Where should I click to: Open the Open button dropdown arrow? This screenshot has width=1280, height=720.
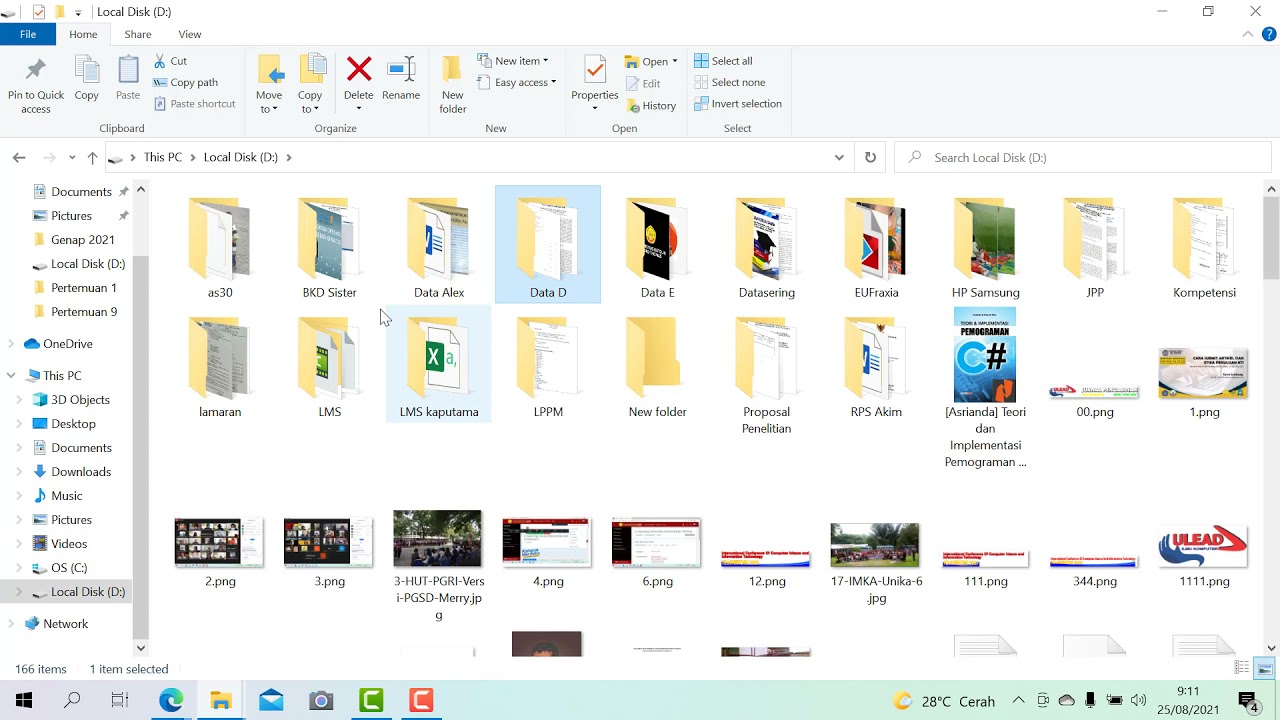(675, 62)
